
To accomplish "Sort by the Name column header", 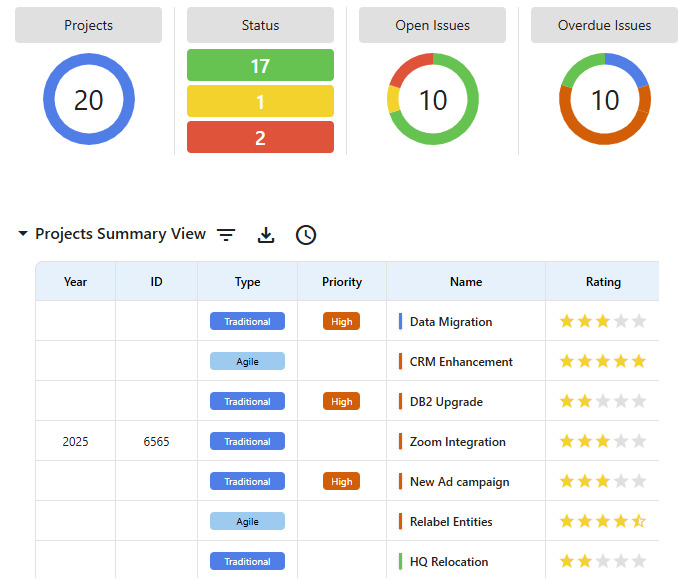I will click(466, 282).
